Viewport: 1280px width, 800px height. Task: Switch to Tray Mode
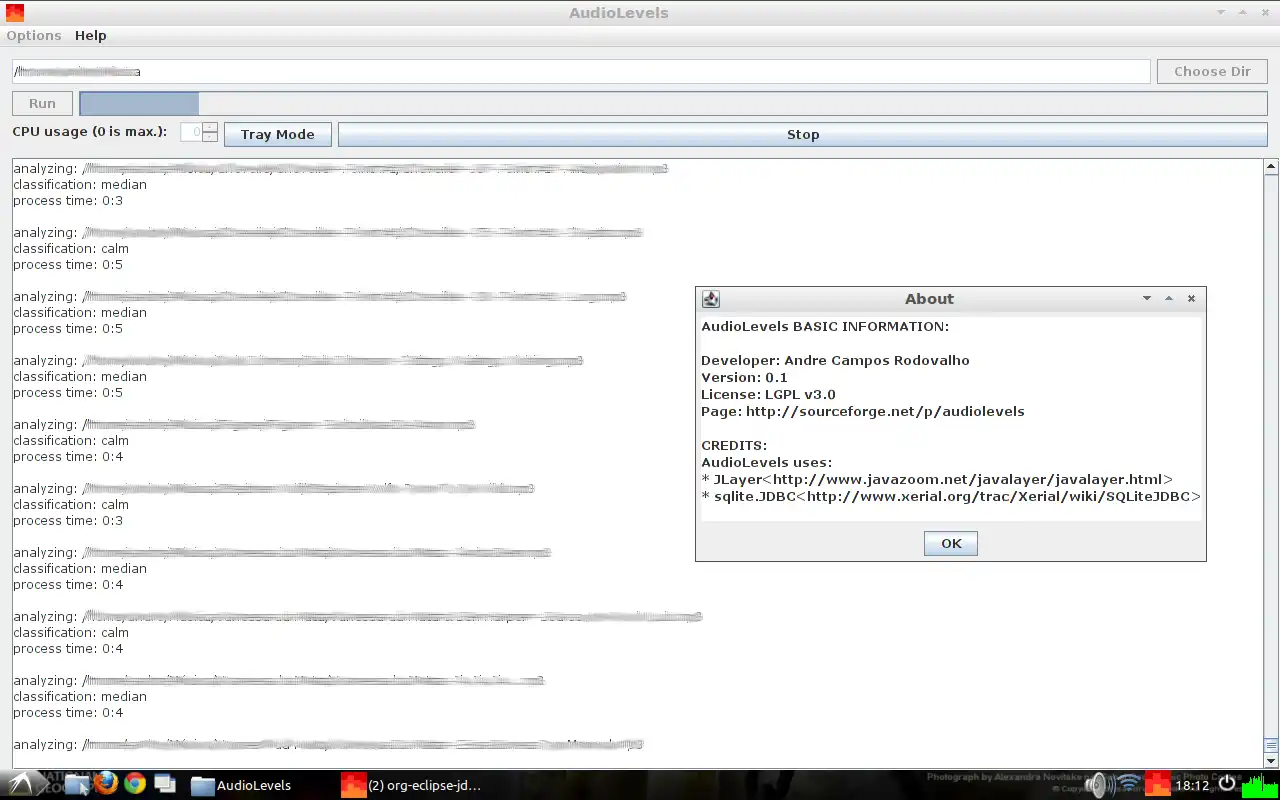[278, 134]
